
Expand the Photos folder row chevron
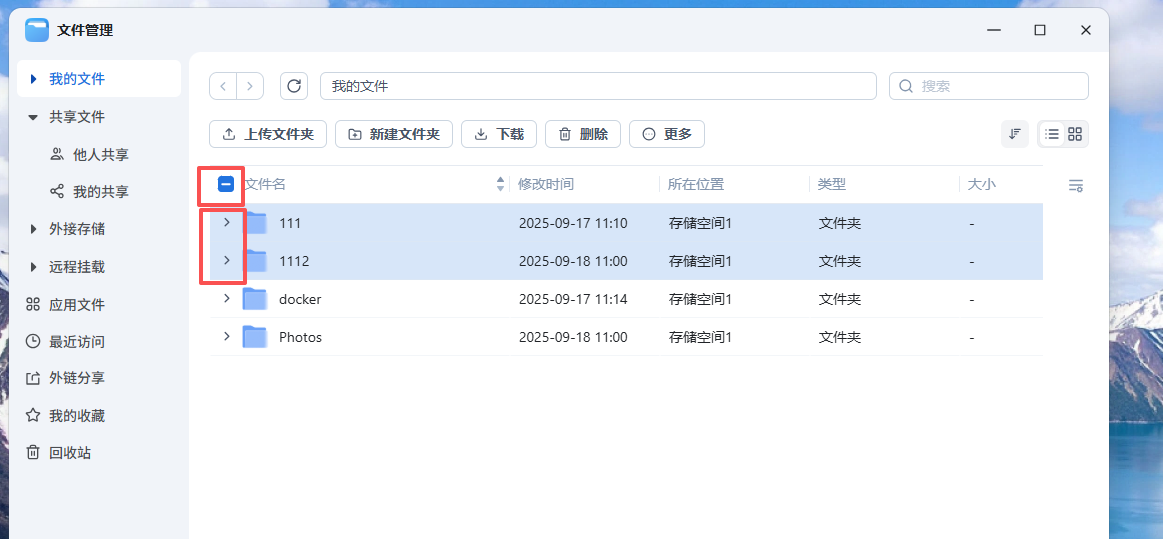click(x=227, y=337)
